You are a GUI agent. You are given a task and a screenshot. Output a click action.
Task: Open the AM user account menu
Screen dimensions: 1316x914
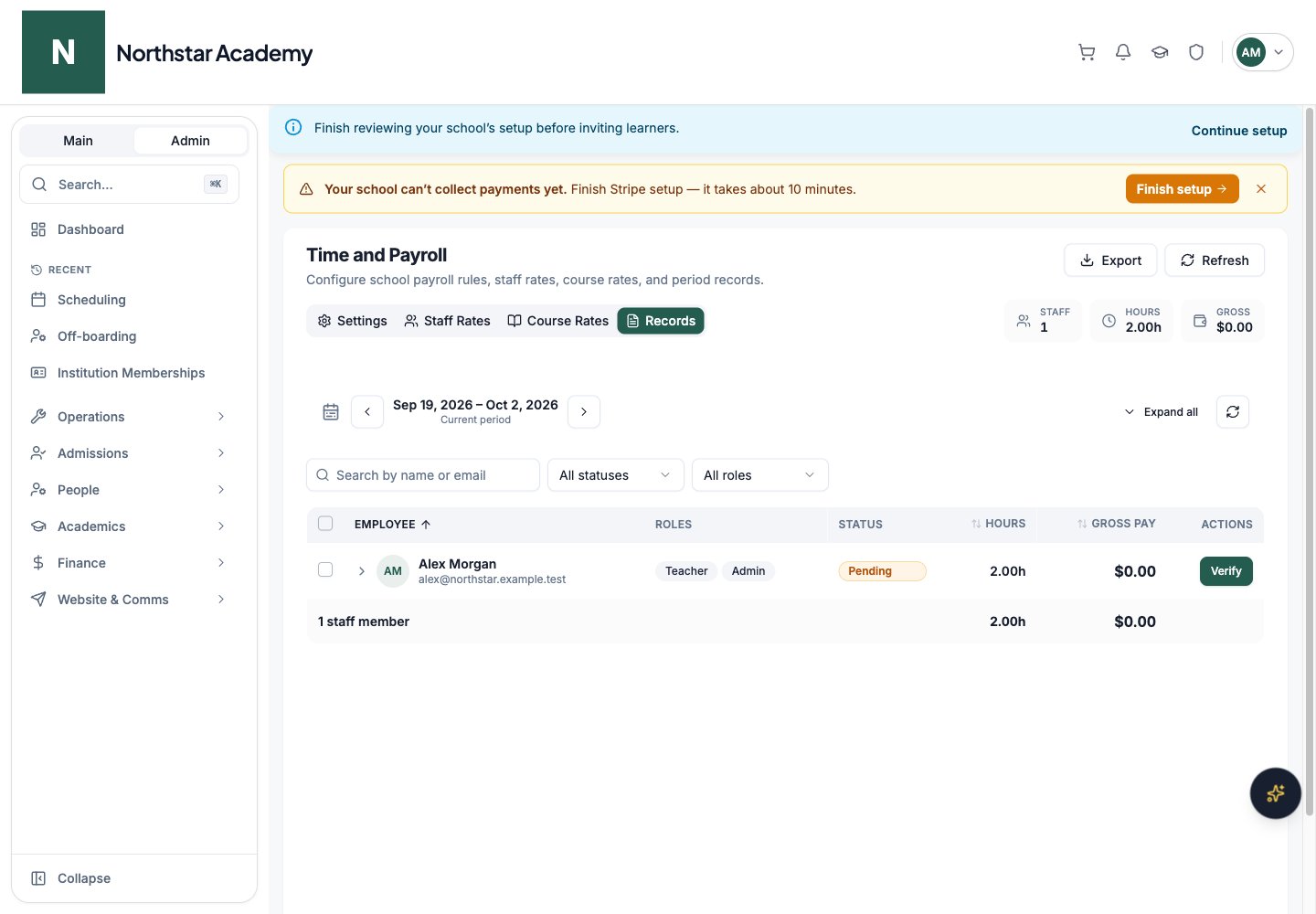click(1262, 52)
